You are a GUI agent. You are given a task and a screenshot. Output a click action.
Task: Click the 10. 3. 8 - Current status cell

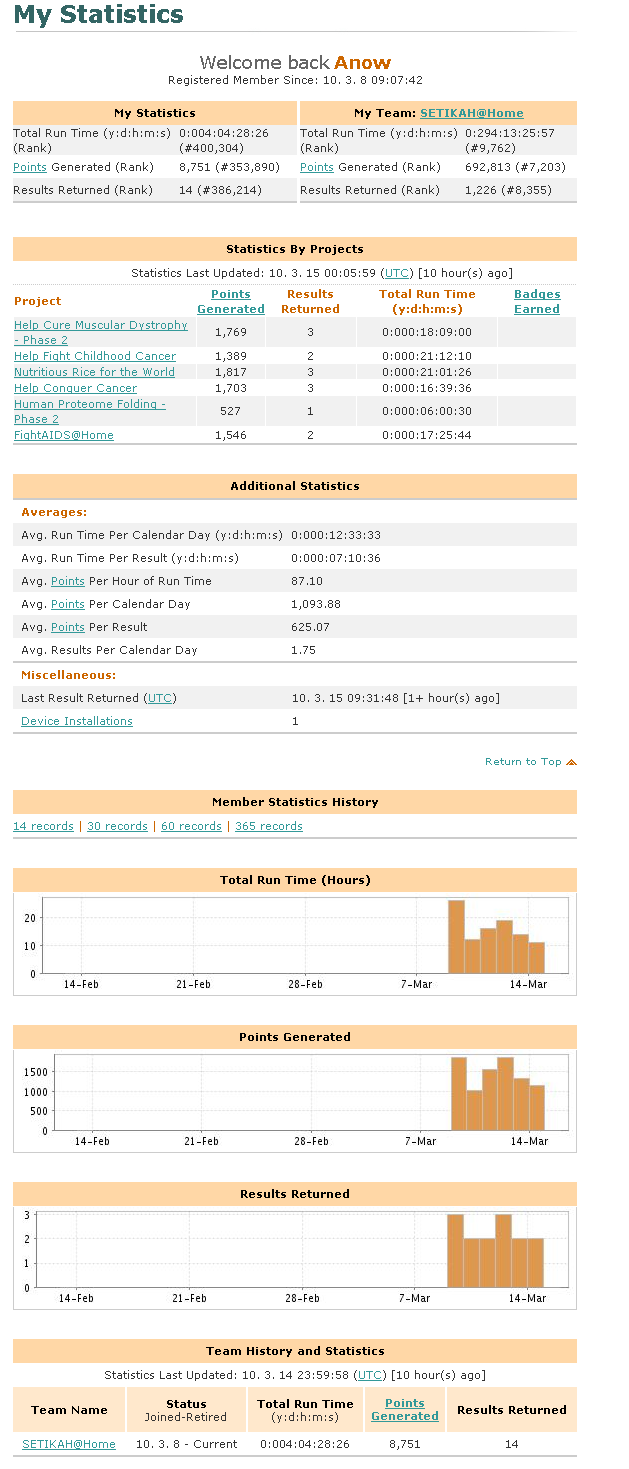click(186, 1444)
